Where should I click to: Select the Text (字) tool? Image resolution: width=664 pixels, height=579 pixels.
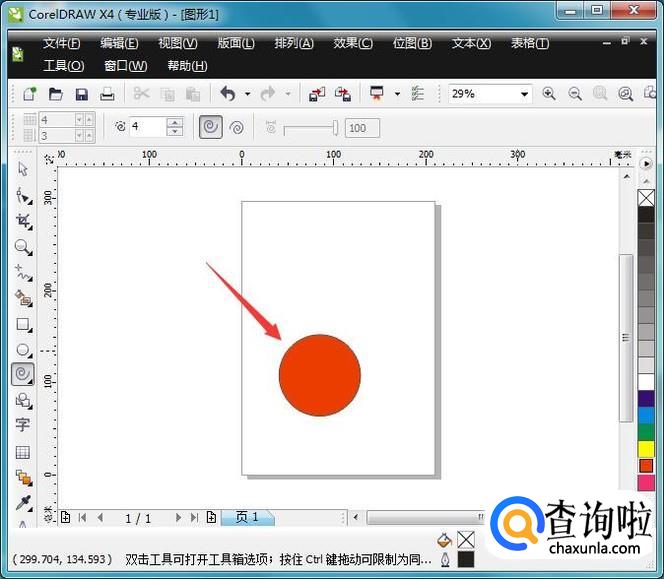pos(22,425)
